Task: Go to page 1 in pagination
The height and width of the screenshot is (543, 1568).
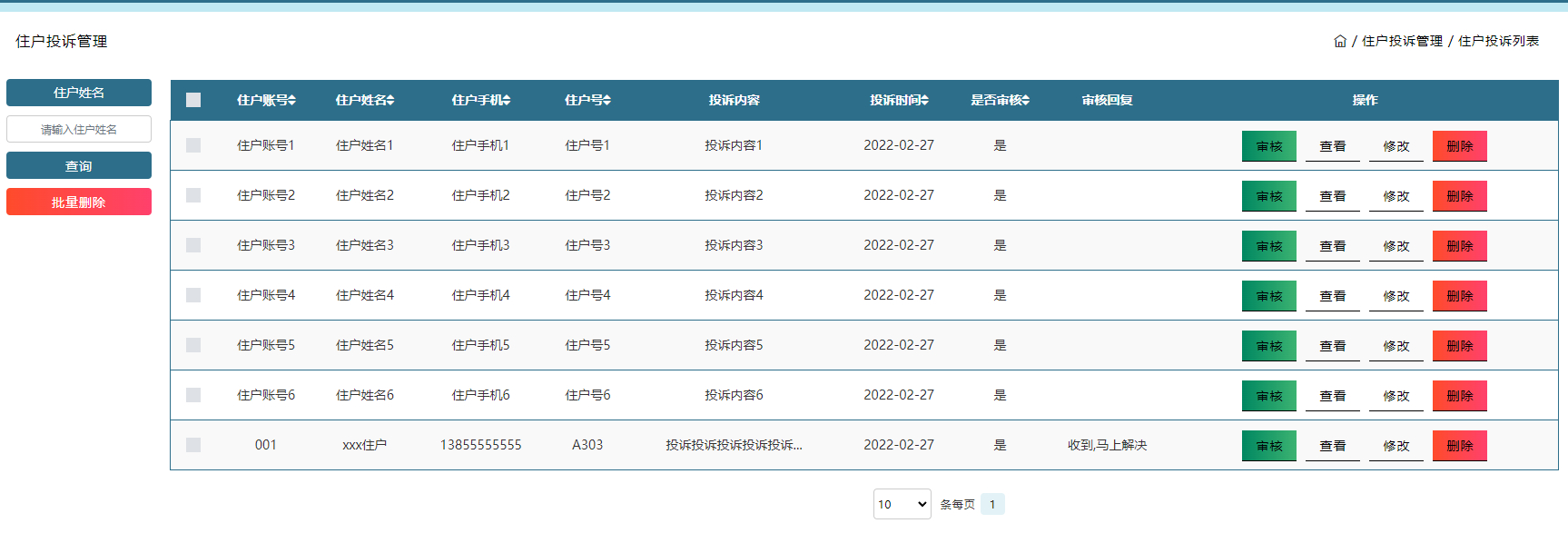Action: coord(992,504)
